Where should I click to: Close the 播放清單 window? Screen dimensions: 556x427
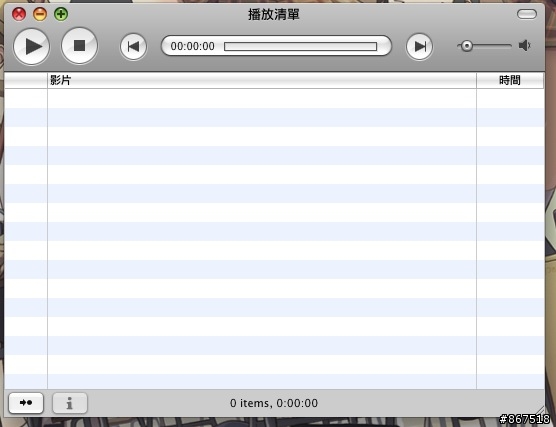click(19, 14)
